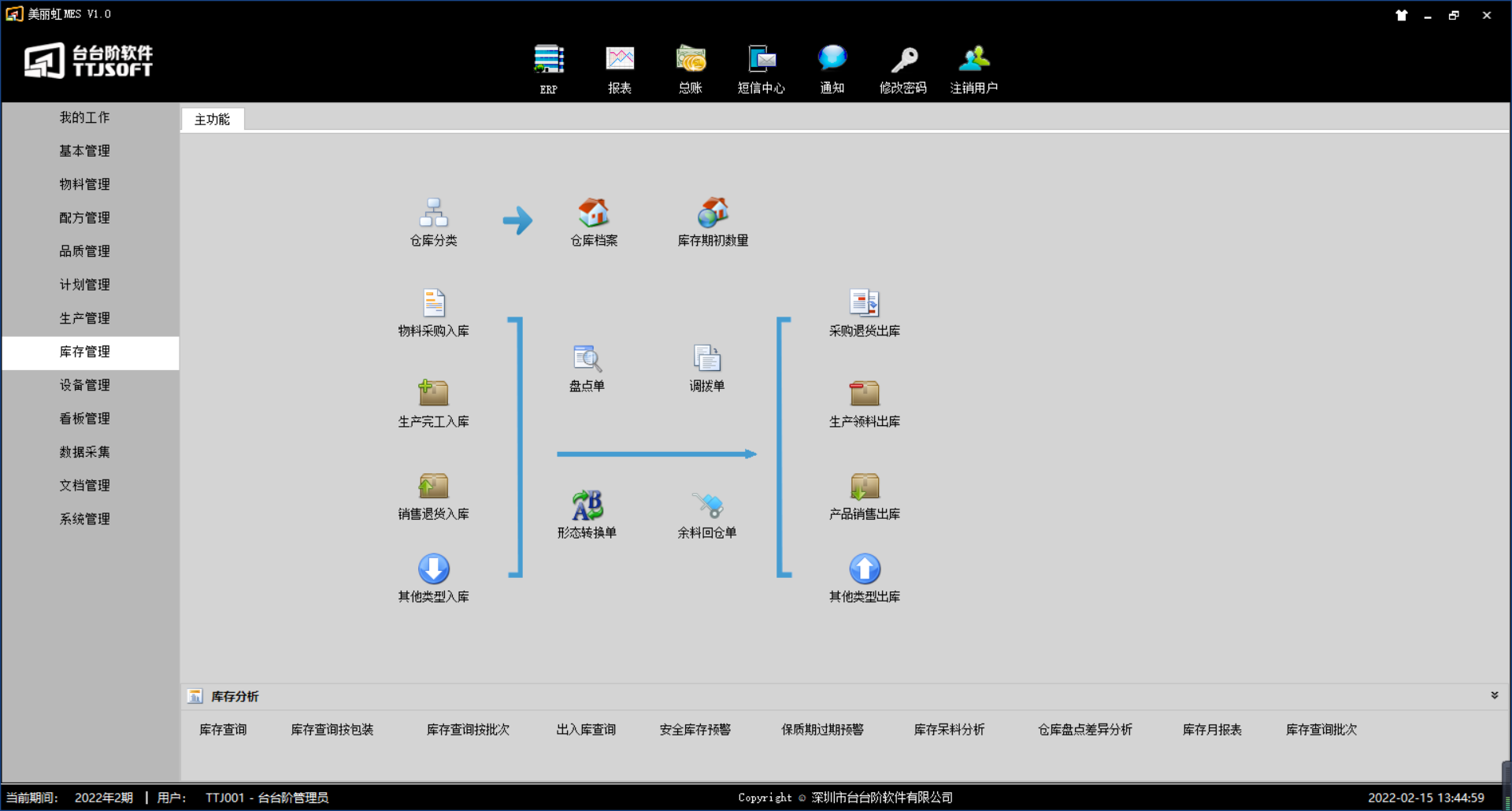
Task: Open 仓库盘点差异分析 report
Action: tap(1084, 730)
